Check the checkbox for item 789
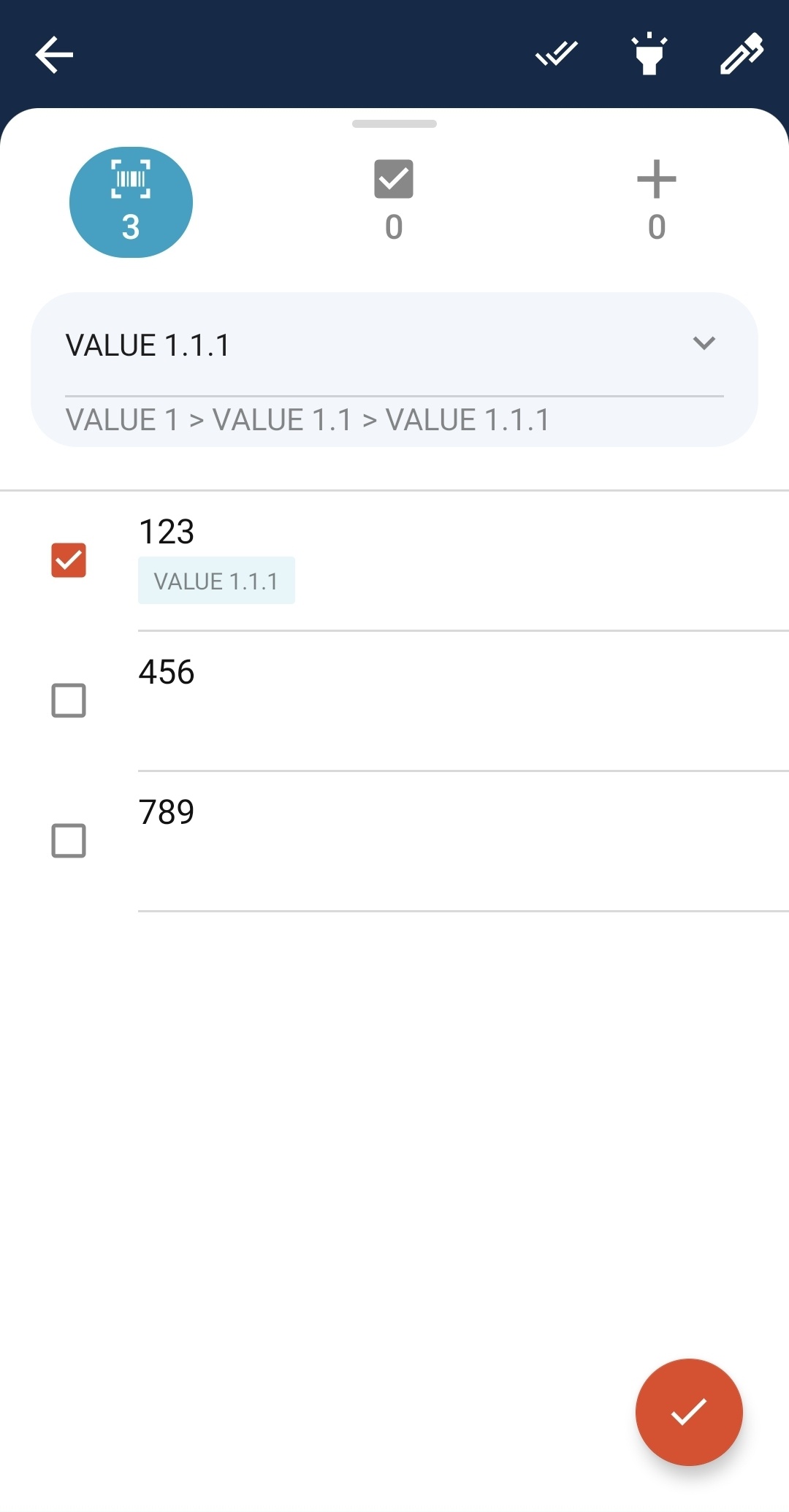The width and height of the screenshot is (789, 1512). coord(69,841)
